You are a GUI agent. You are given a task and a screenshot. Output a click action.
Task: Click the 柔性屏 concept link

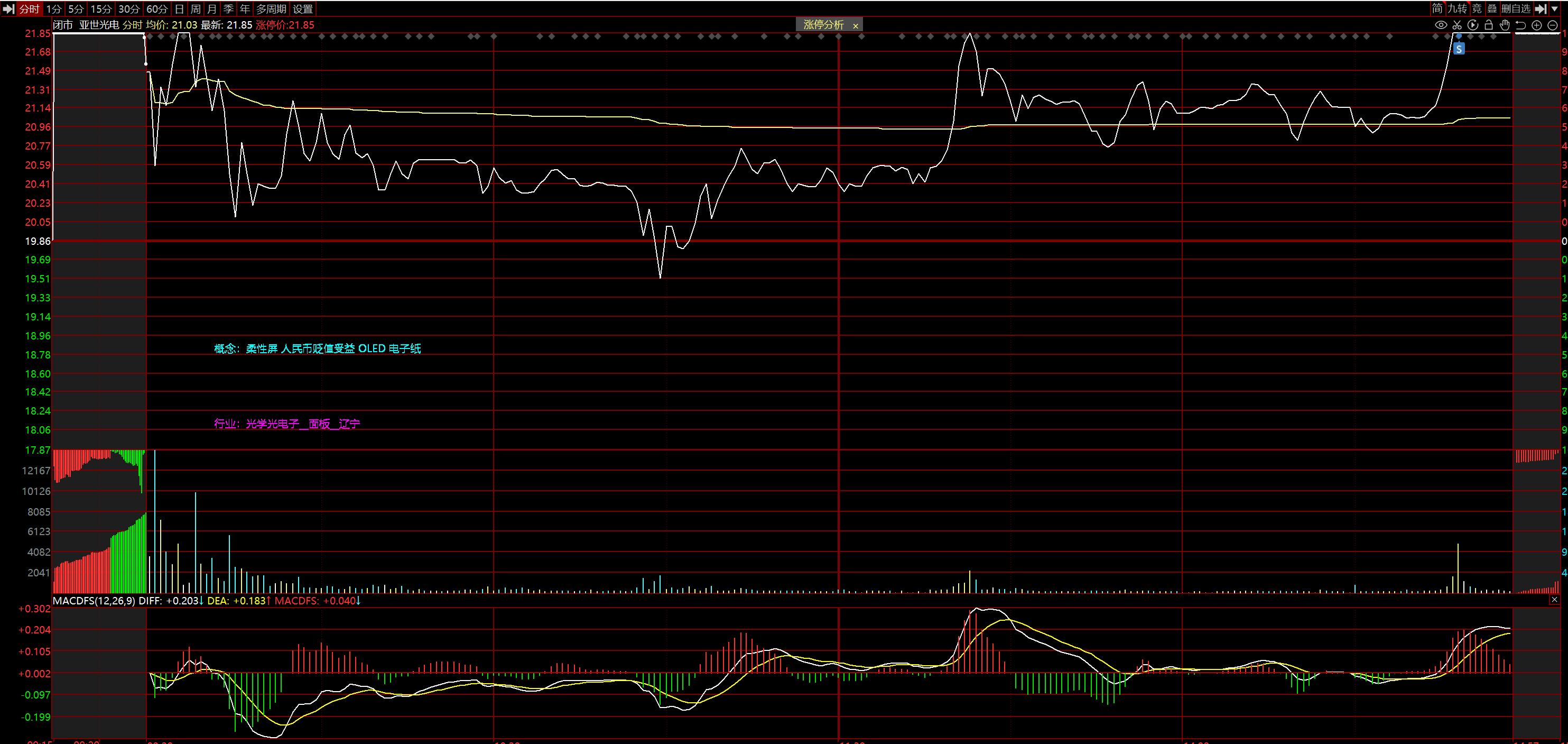coord(262,349)
